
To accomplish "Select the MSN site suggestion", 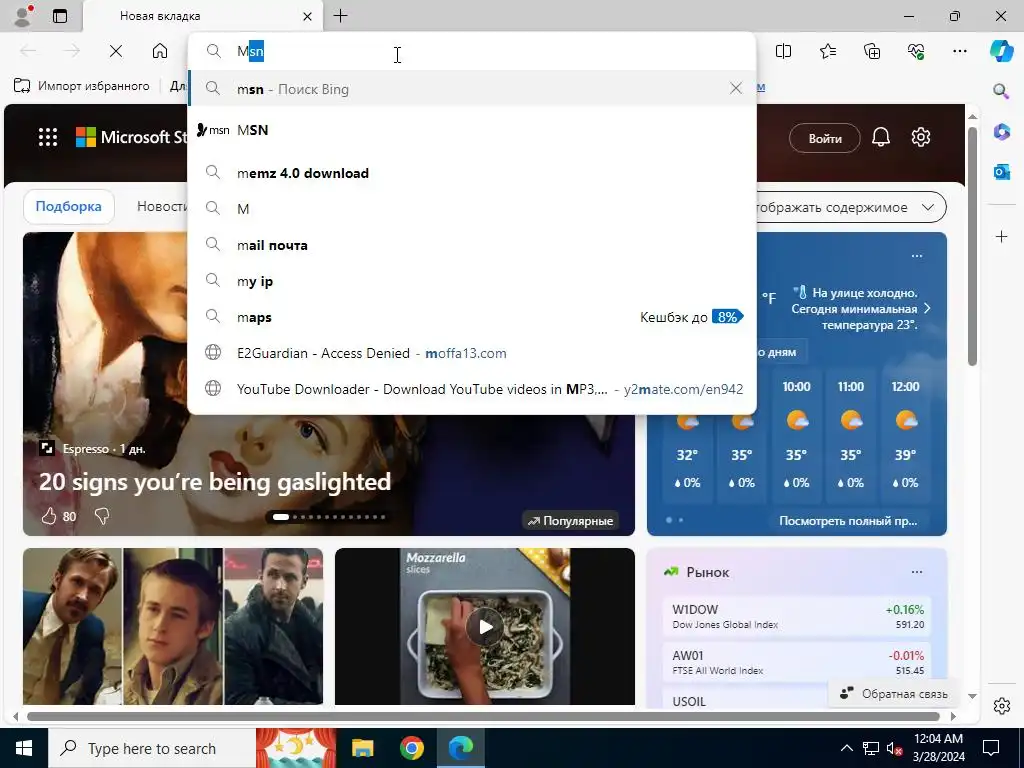I will coord(472,130).
